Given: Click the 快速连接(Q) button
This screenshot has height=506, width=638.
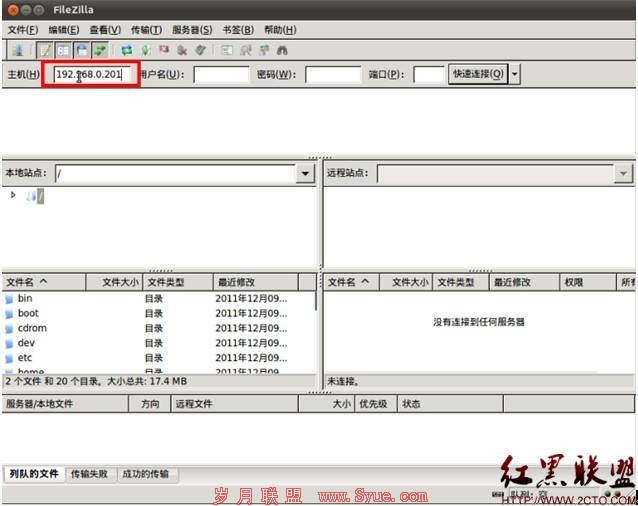Looking at the screenshot, I should click(x=478, y=74).
